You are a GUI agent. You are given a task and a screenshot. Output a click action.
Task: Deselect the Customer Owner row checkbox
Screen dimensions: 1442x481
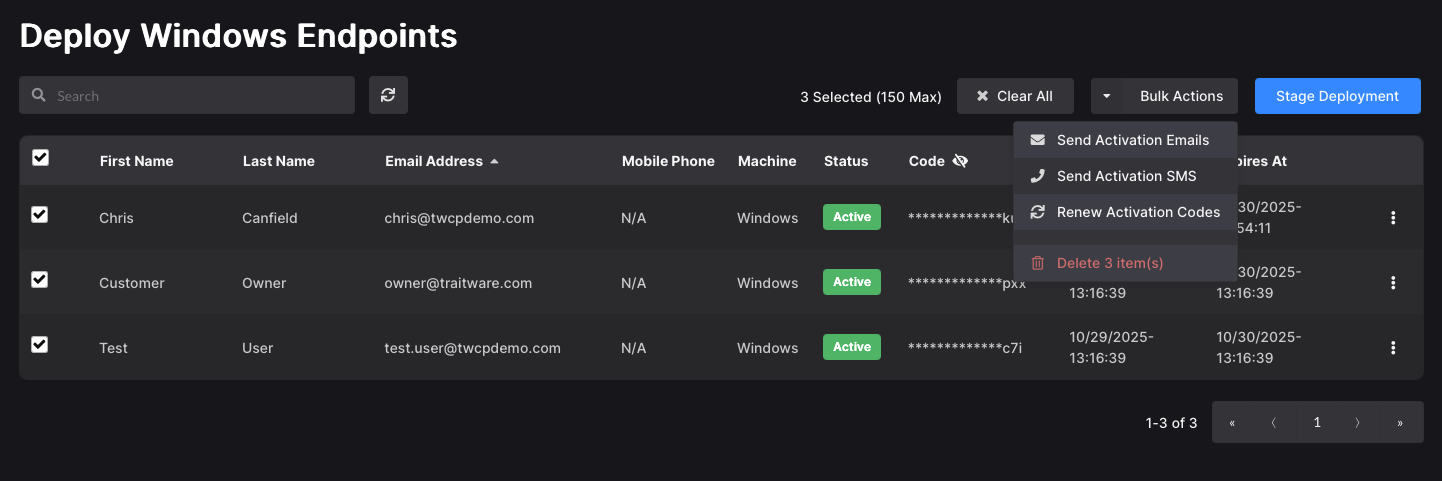(x=40, y=279)
